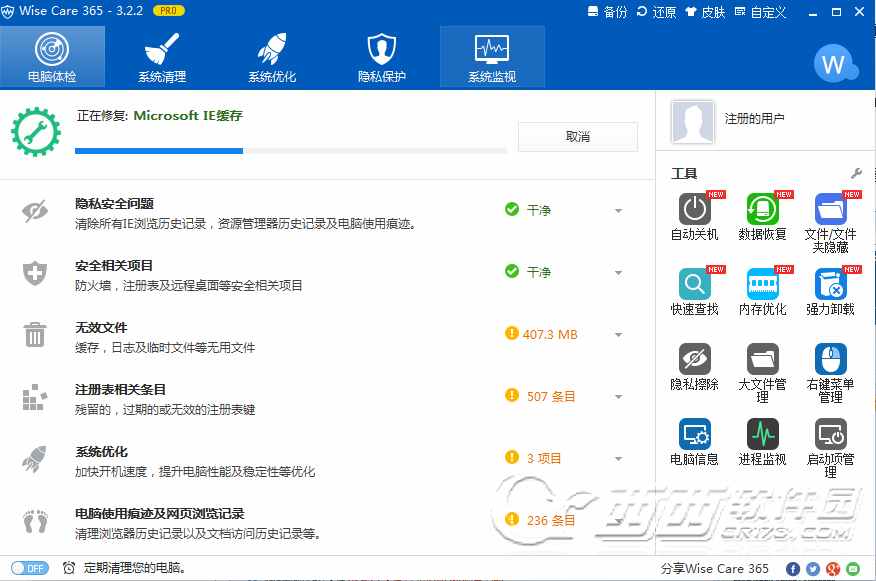Open the 大文件管理 big file manager
Screen dimensions: 876x581
click(762, 360)
